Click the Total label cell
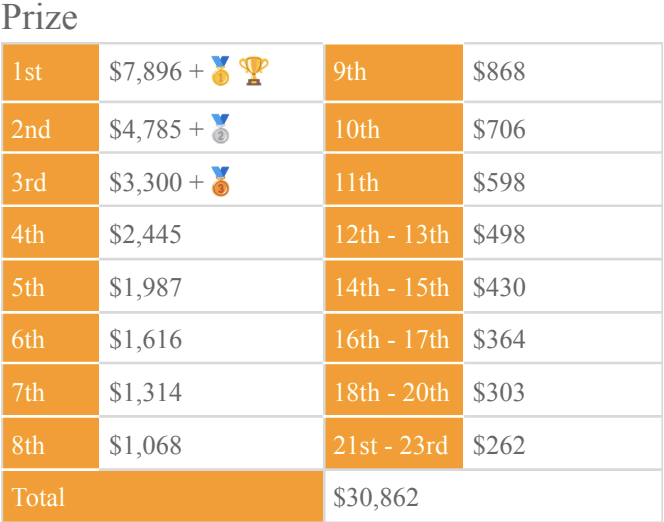 pyautogui.click(x=162, y=497)
